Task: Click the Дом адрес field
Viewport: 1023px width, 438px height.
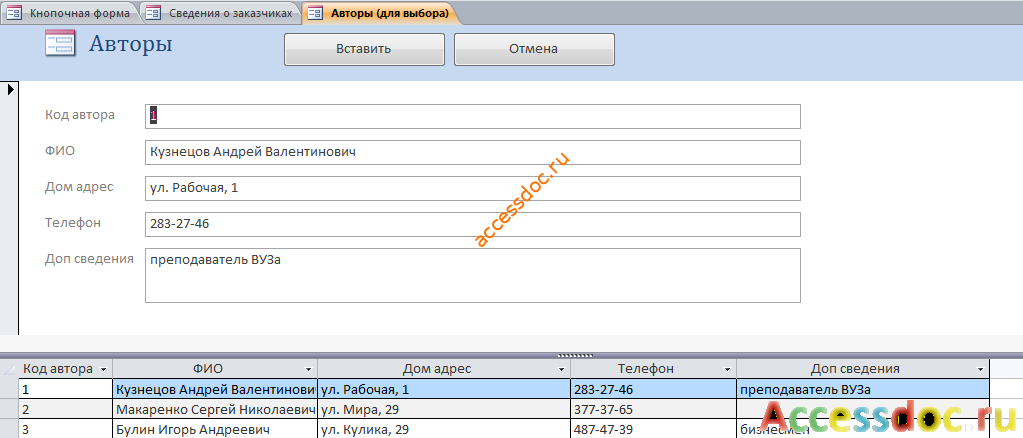Action: [472, 189]
